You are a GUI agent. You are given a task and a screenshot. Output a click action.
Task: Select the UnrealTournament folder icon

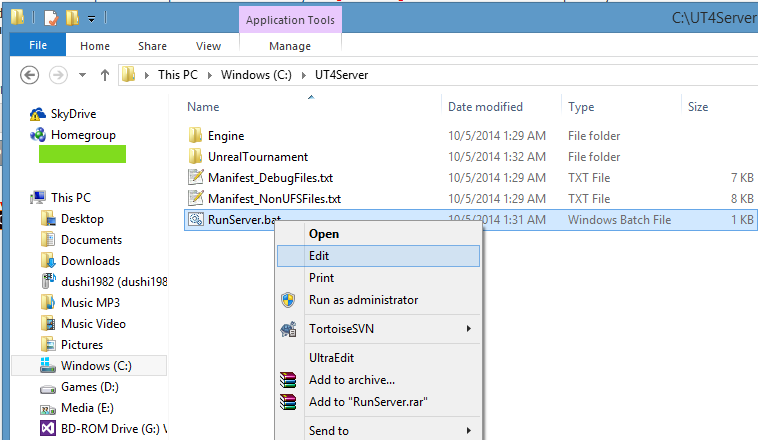tap(195, 156)
